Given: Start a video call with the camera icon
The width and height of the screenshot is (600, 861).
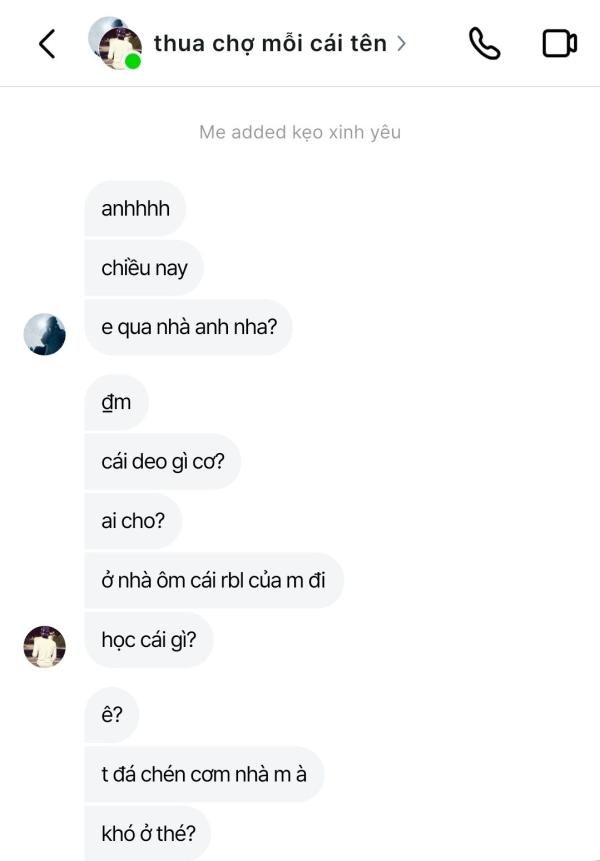Looking at the screenshot, I should 559,43.
